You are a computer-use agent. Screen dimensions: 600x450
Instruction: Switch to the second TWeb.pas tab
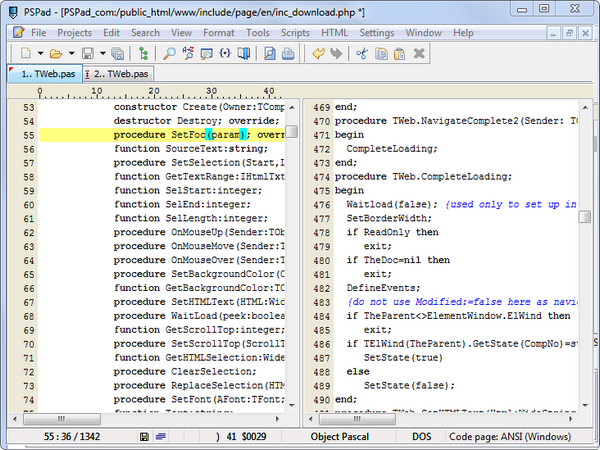pos(121,74)
